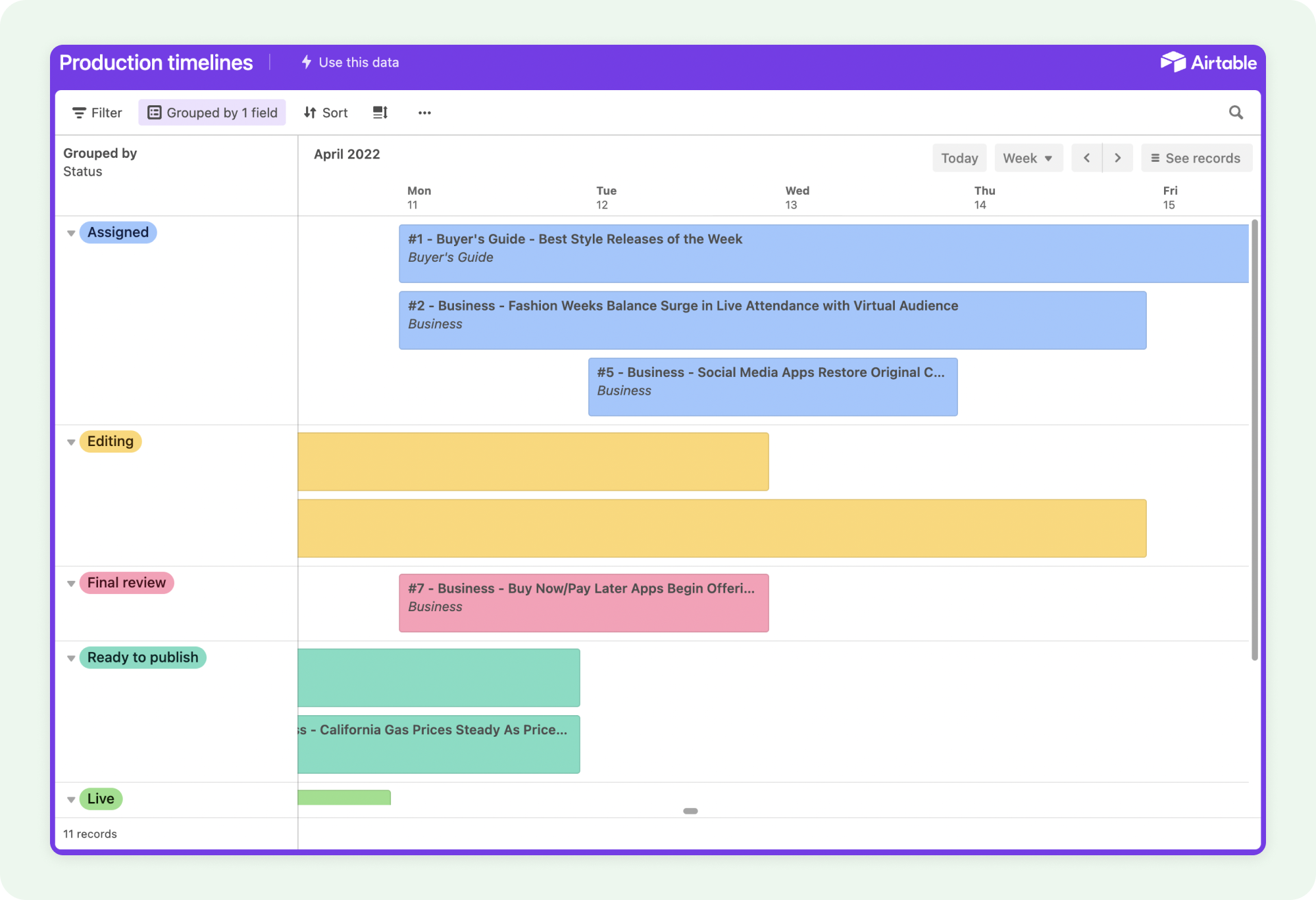Screen dimensions: 1316x900
Task: Go to previous week arrow
Action: coord(1086,158)
